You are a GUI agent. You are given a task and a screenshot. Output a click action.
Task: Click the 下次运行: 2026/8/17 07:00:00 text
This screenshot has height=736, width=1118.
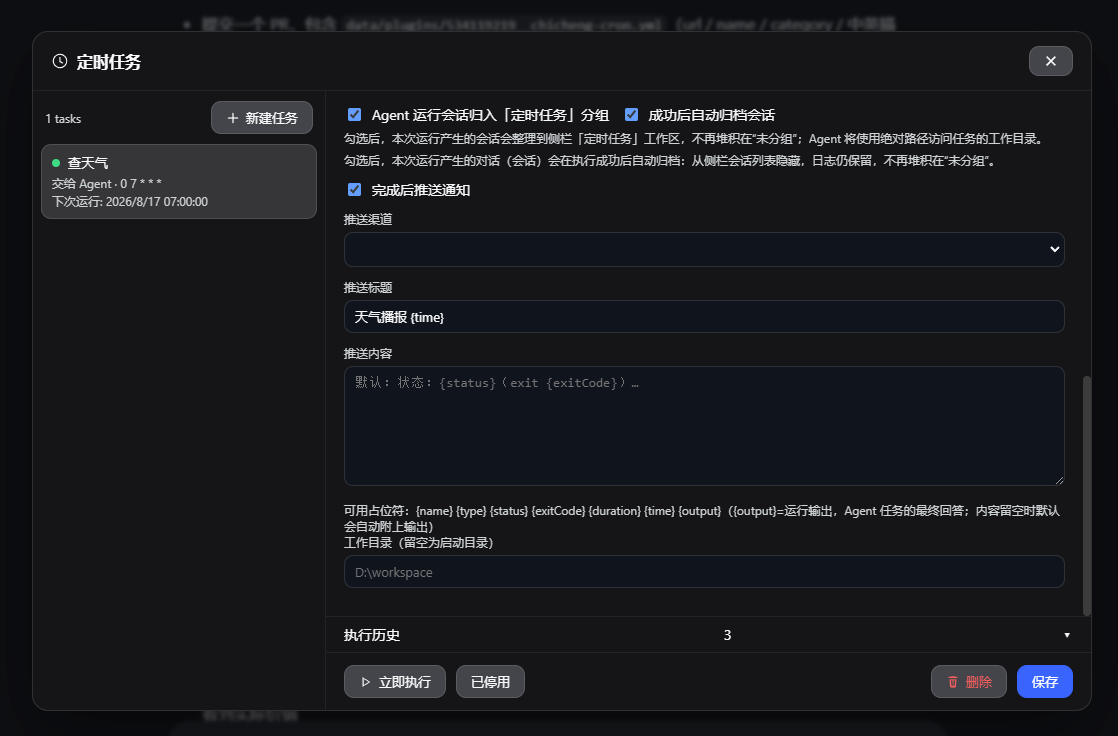click(130, 202)
